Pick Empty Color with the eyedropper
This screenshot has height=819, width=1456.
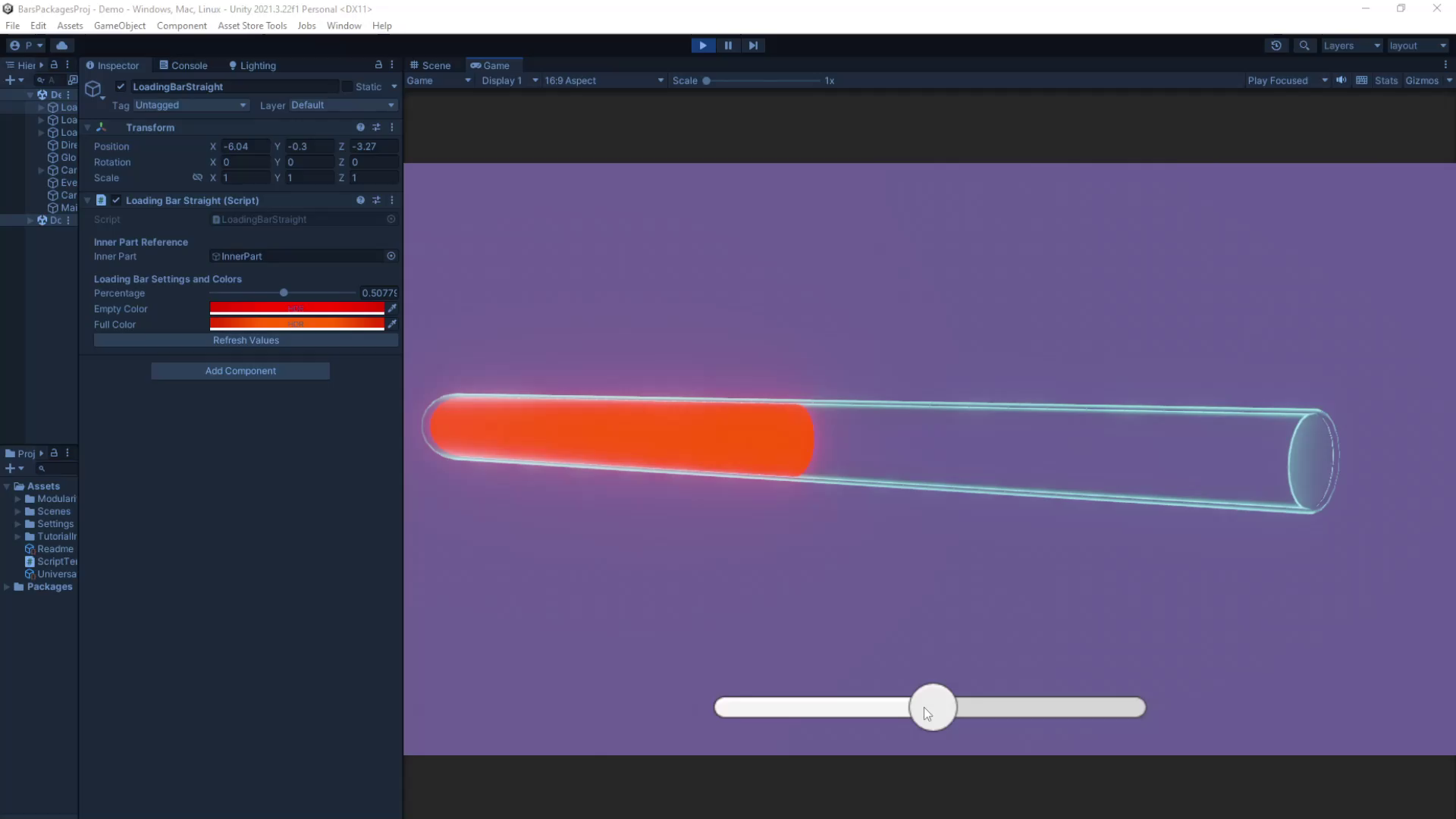click(x=392, y=309)
